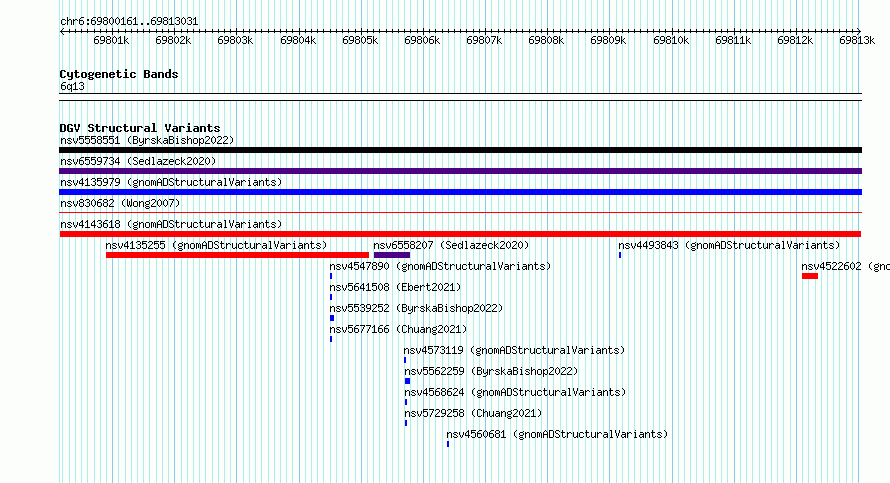The width and height of the screenshot is (890, 483).
Task: Click the blue marker under nsv5641508
Action: point(331,297)
